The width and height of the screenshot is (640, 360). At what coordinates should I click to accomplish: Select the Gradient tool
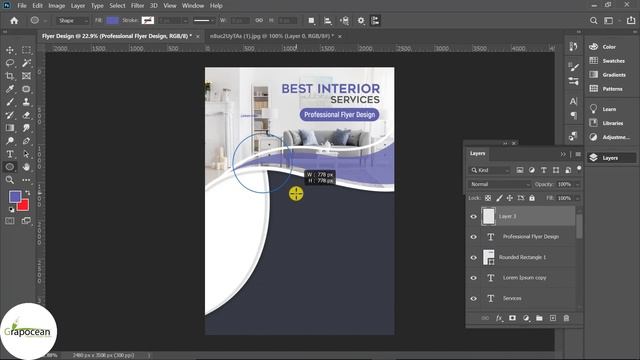(10, 128)
